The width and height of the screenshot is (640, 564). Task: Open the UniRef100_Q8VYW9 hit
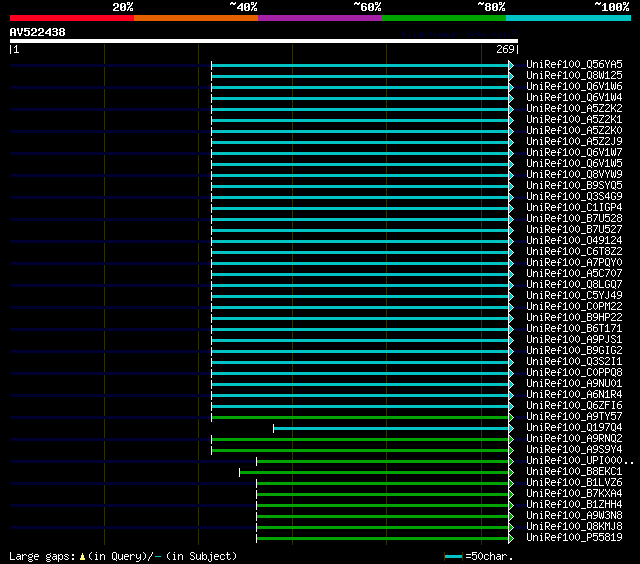point(574,175)
